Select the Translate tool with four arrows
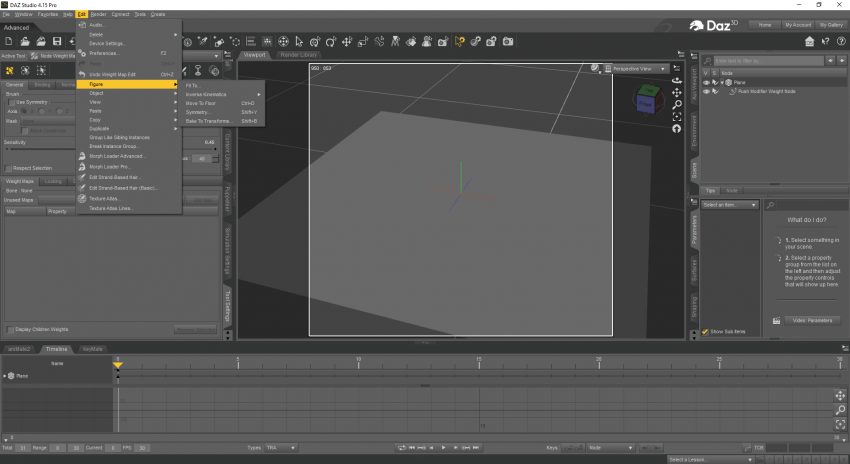 point(347,42)
